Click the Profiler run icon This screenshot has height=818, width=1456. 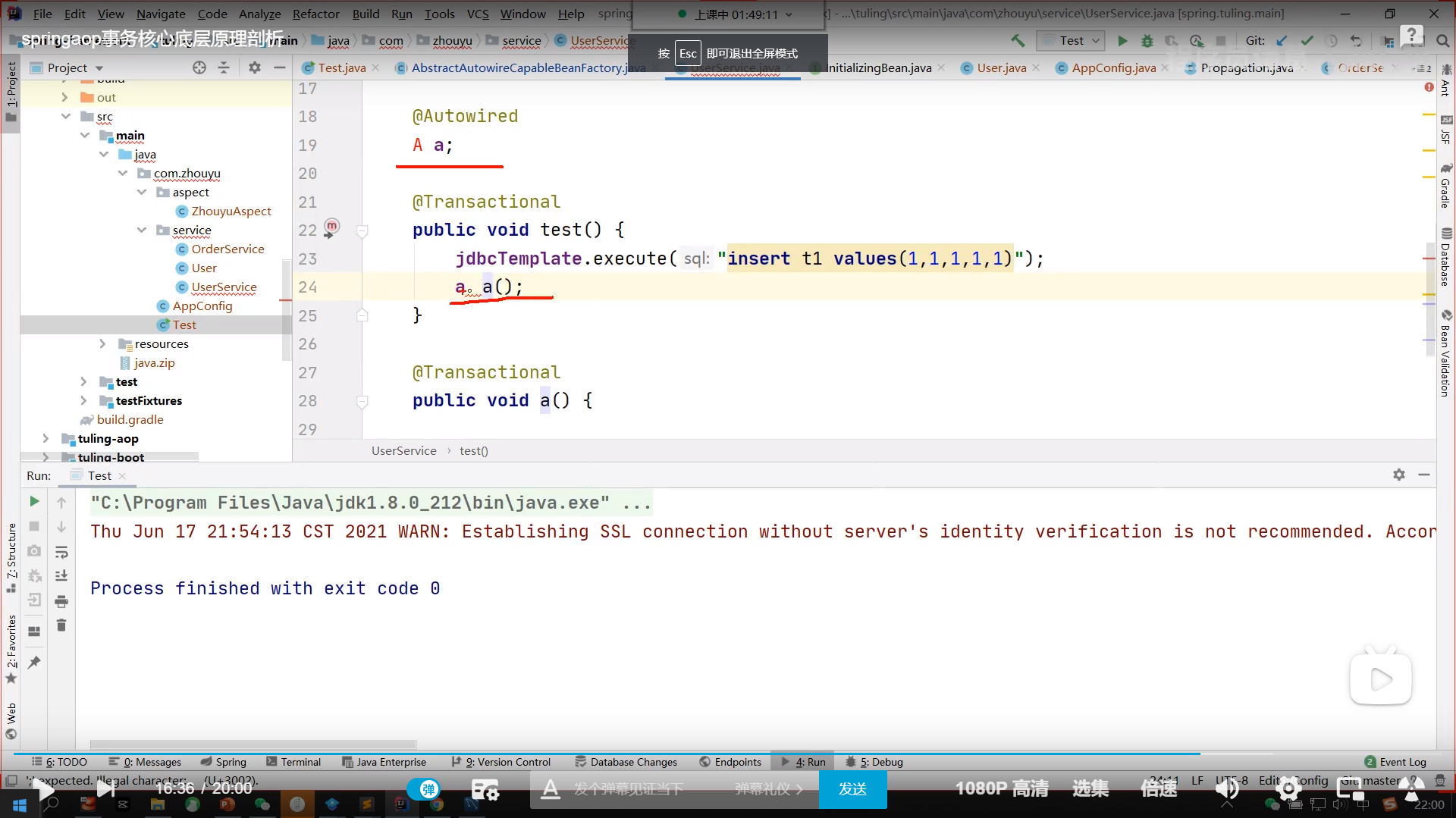(1197, 40)
